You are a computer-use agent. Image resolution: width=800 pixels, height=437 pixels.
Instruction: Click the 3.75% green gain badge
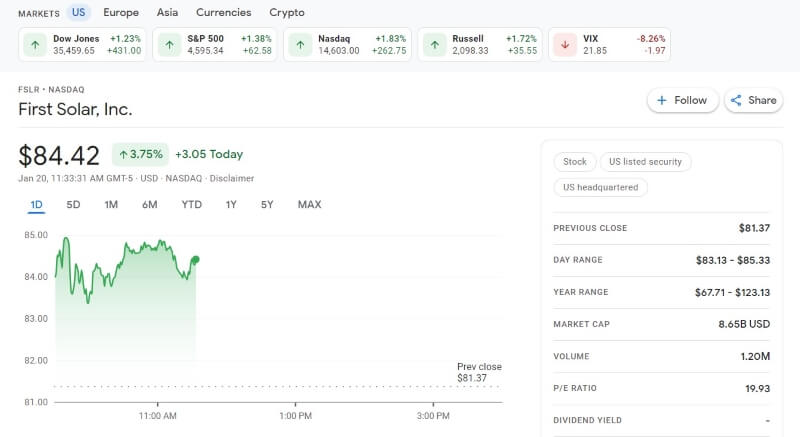pyautogui.click(x=140, y=154)
